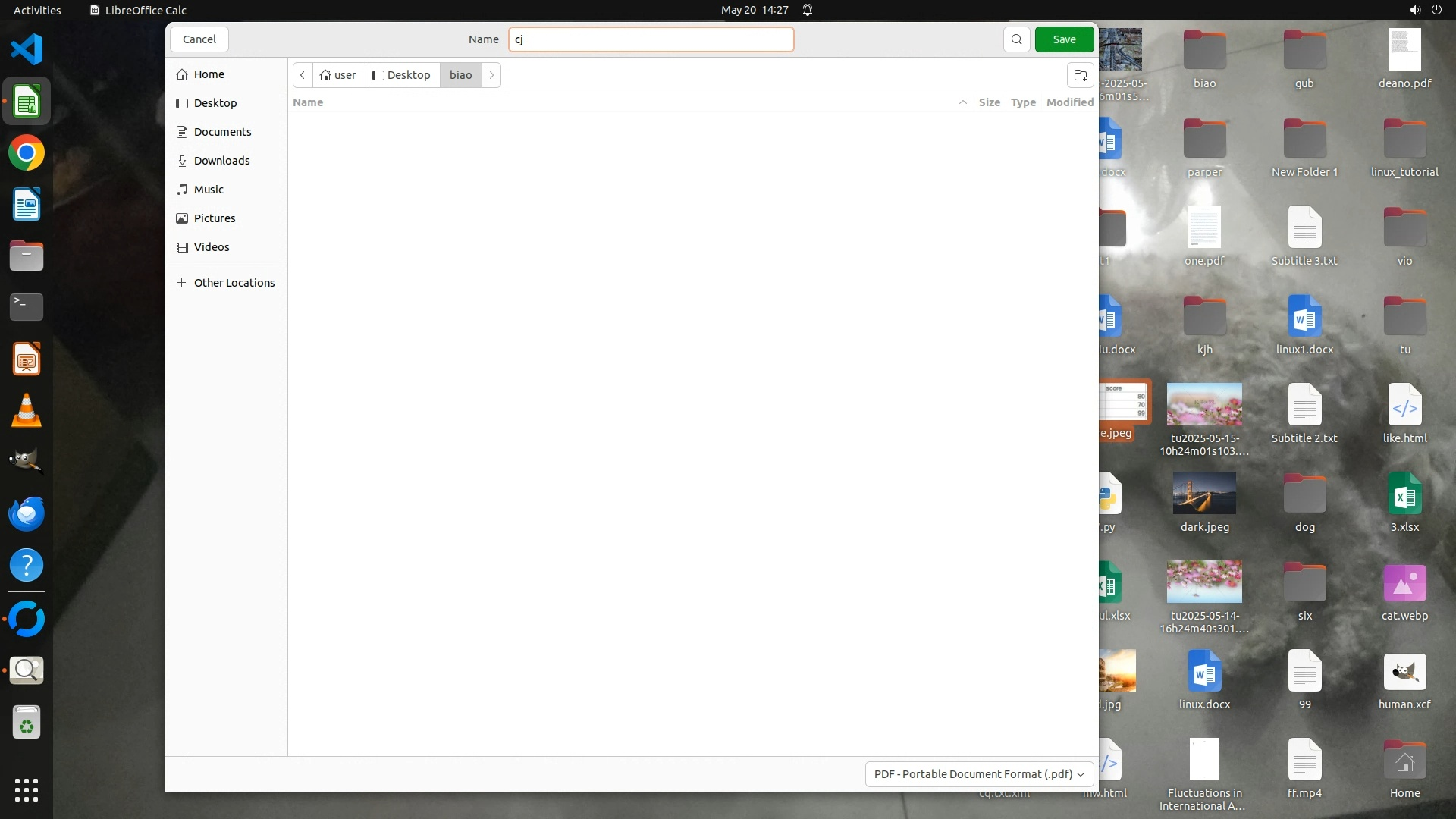
Task: Open Other Locations in the sidebar
Action: [x=234, y=283]
